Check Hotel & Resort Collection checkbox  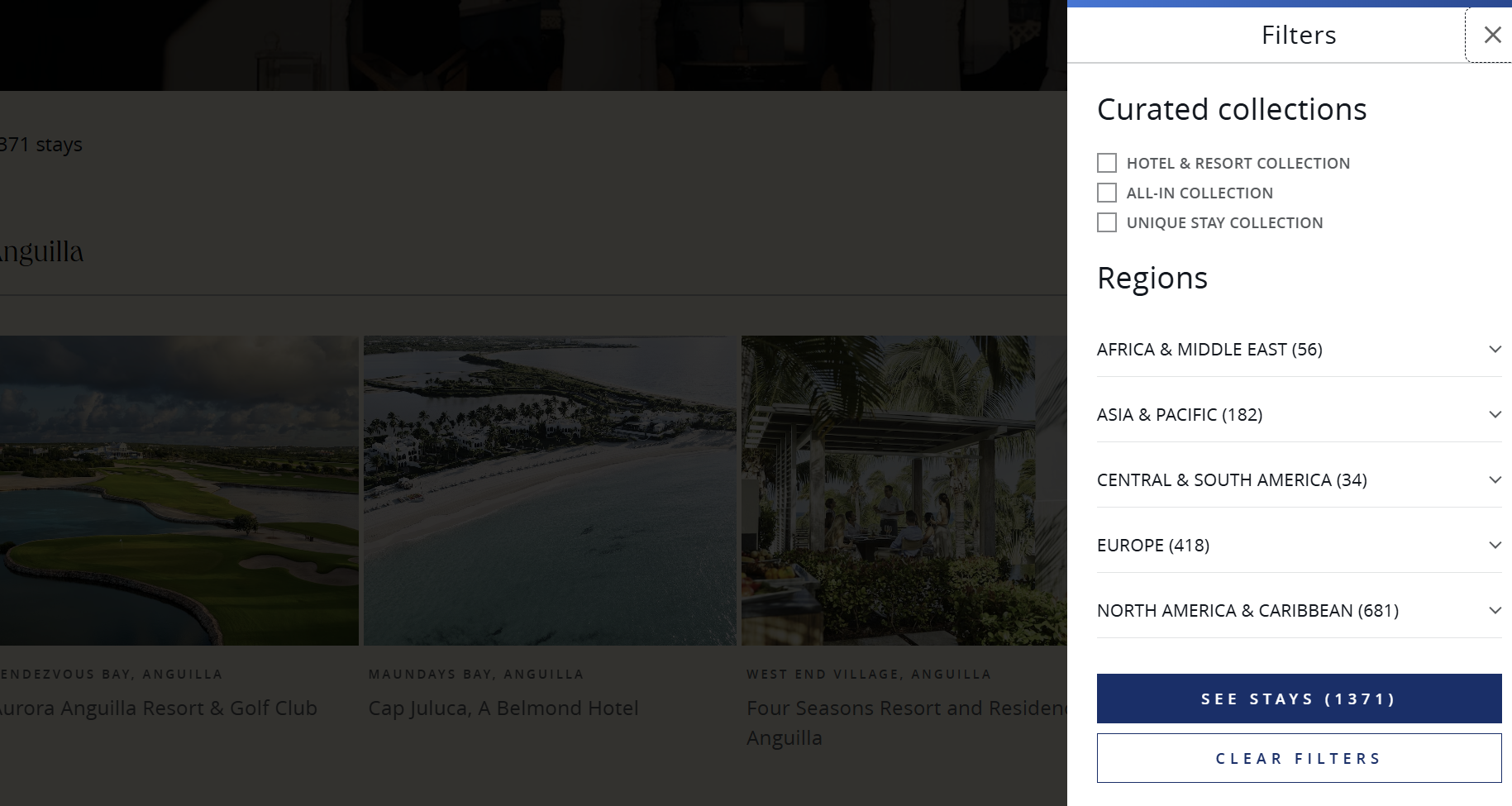[1107, 163]
